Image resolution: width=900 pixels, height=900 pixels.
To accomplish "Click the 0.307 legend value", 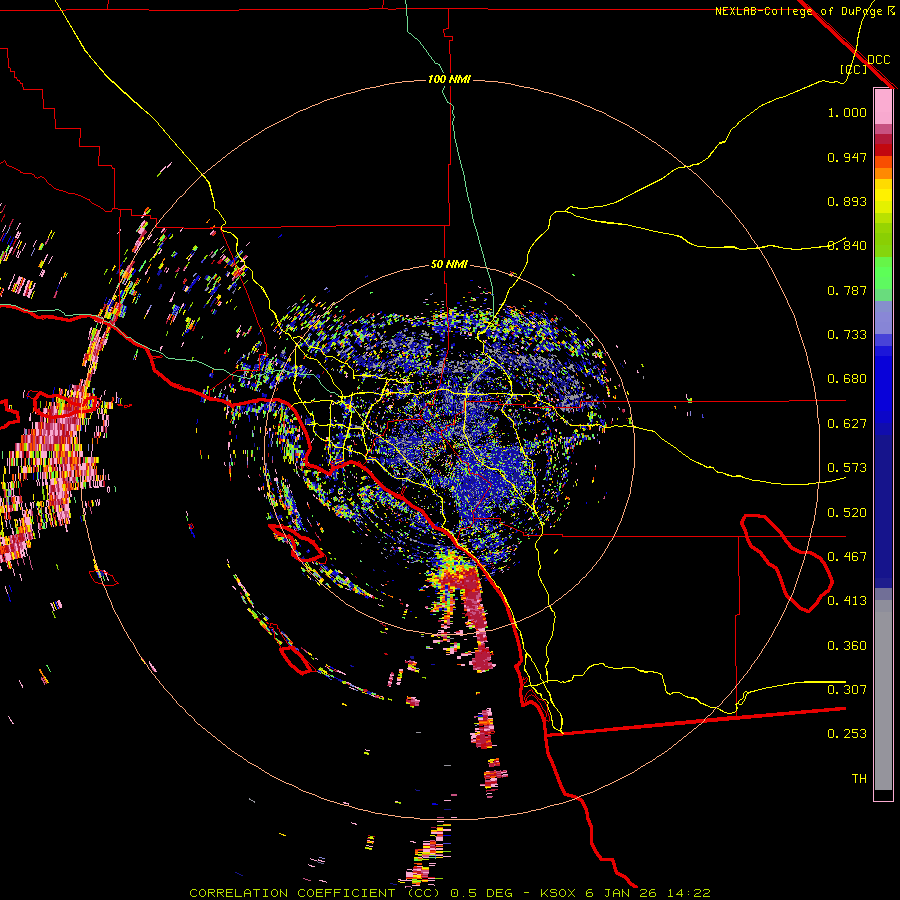I will (847, 690).
